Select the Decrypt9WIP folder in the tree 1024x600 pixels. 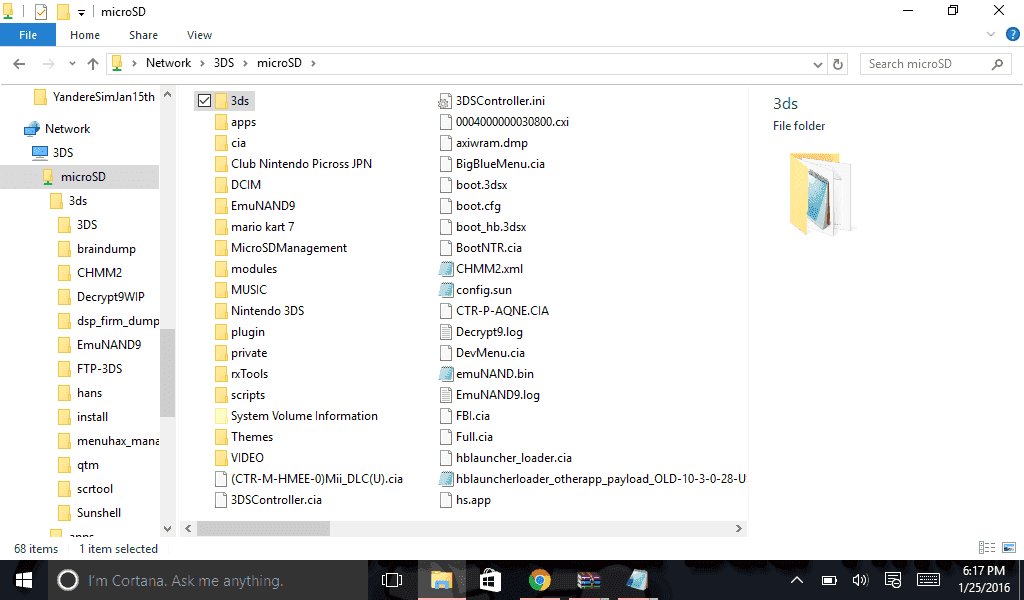click(110, 297)
